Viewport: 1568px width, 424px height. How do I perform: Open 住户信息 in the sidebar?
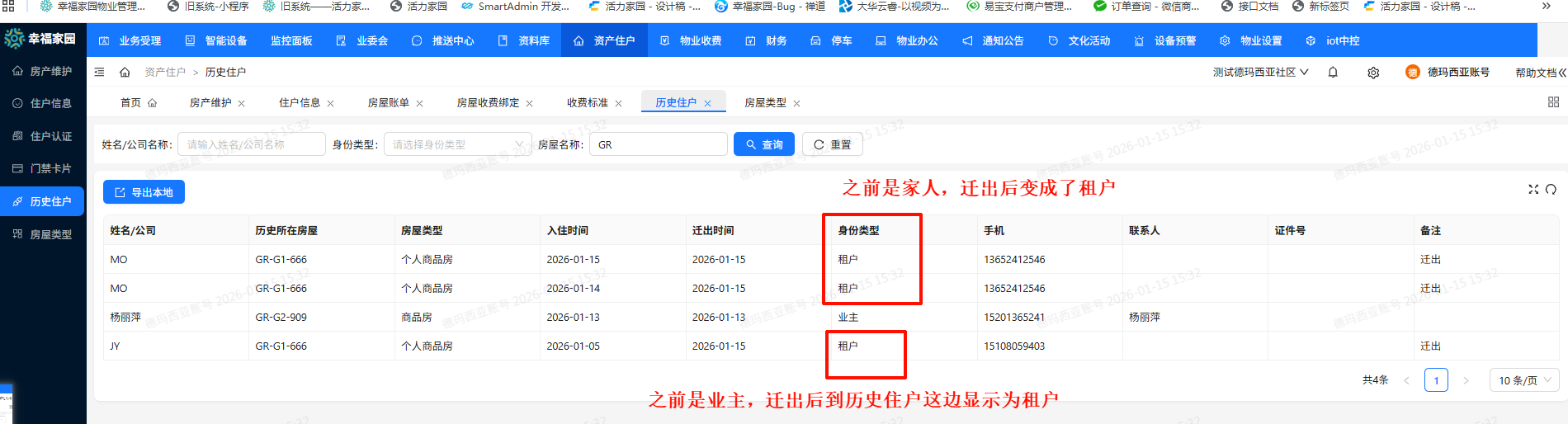[43, 104]
